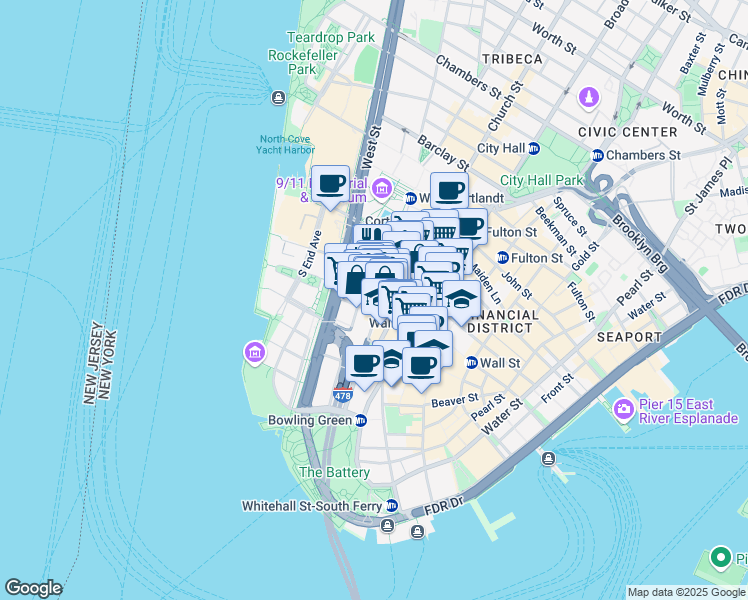Click the Front St street label

tap(557, 389)
